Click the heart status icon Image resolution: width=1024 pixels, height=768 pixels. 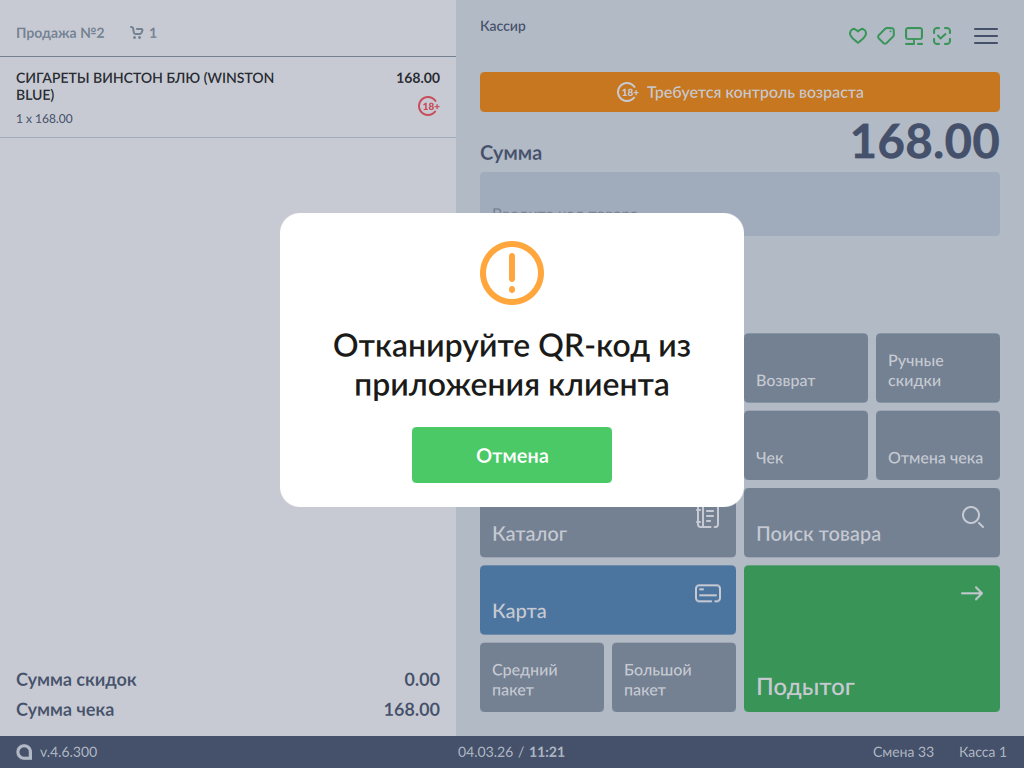(x=857, y=36)
